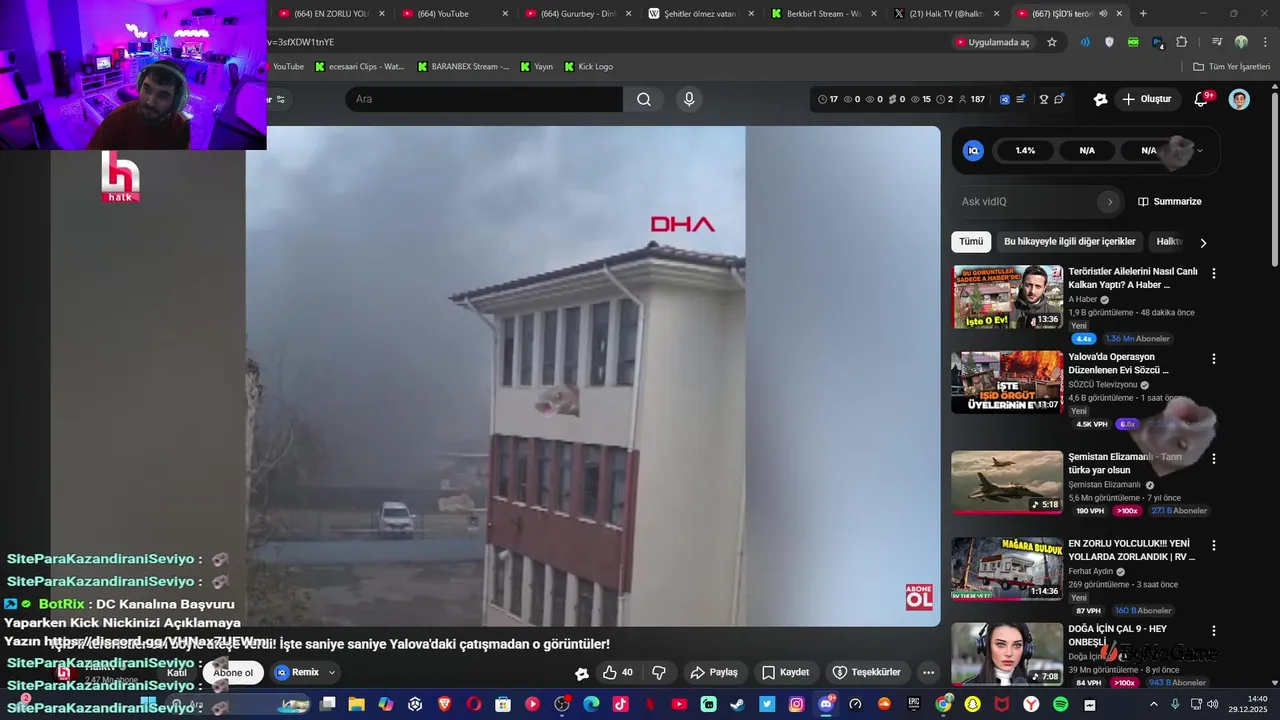Toggle the Brave shields icon in address bar
This screenshot has width=1280, height=720.
pos(1109,42)
